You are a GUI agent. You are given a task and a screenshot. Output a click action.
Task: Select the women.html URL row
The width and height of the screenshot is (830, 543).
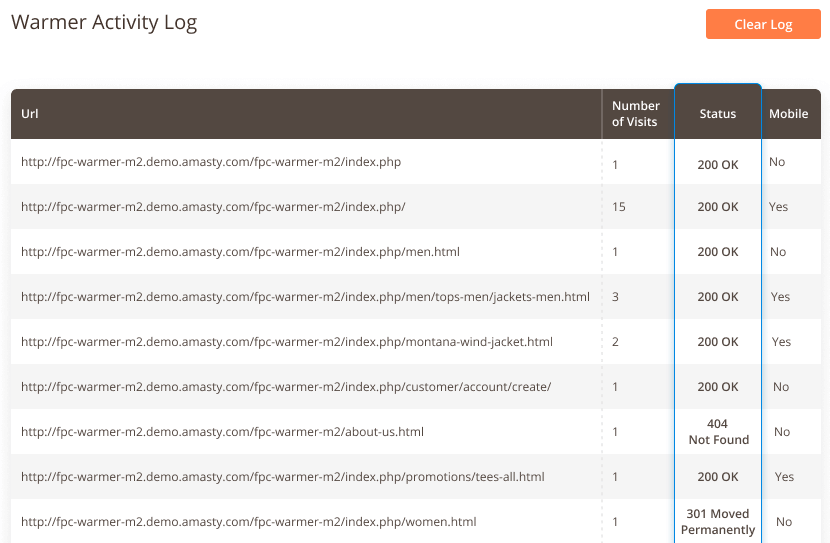[248, 522]
